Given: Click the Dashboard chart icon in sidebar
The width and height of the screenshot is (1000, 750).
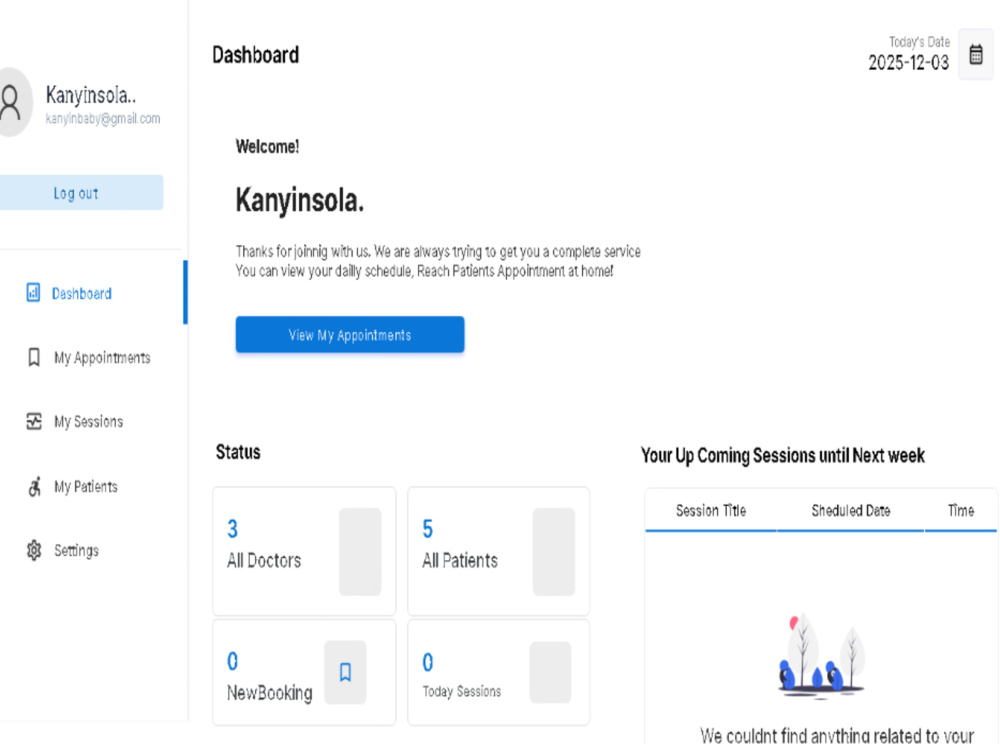Looking at the screenshot, I should [33, 293].
